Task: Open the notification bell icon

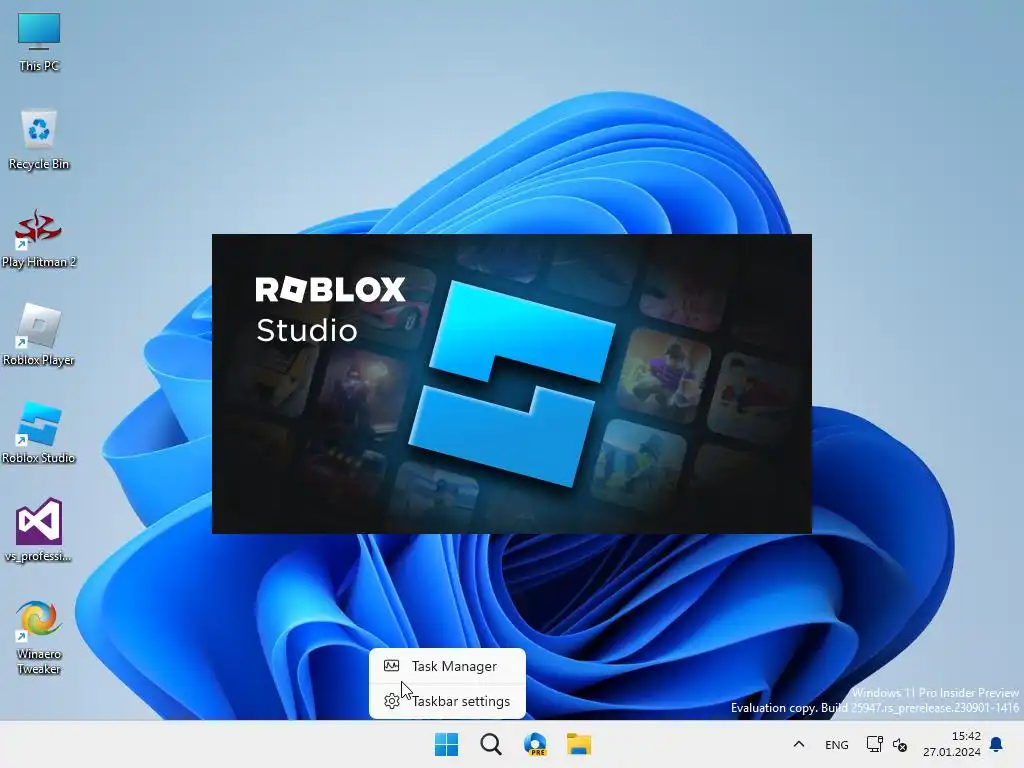Action: (x=997, y=744)
